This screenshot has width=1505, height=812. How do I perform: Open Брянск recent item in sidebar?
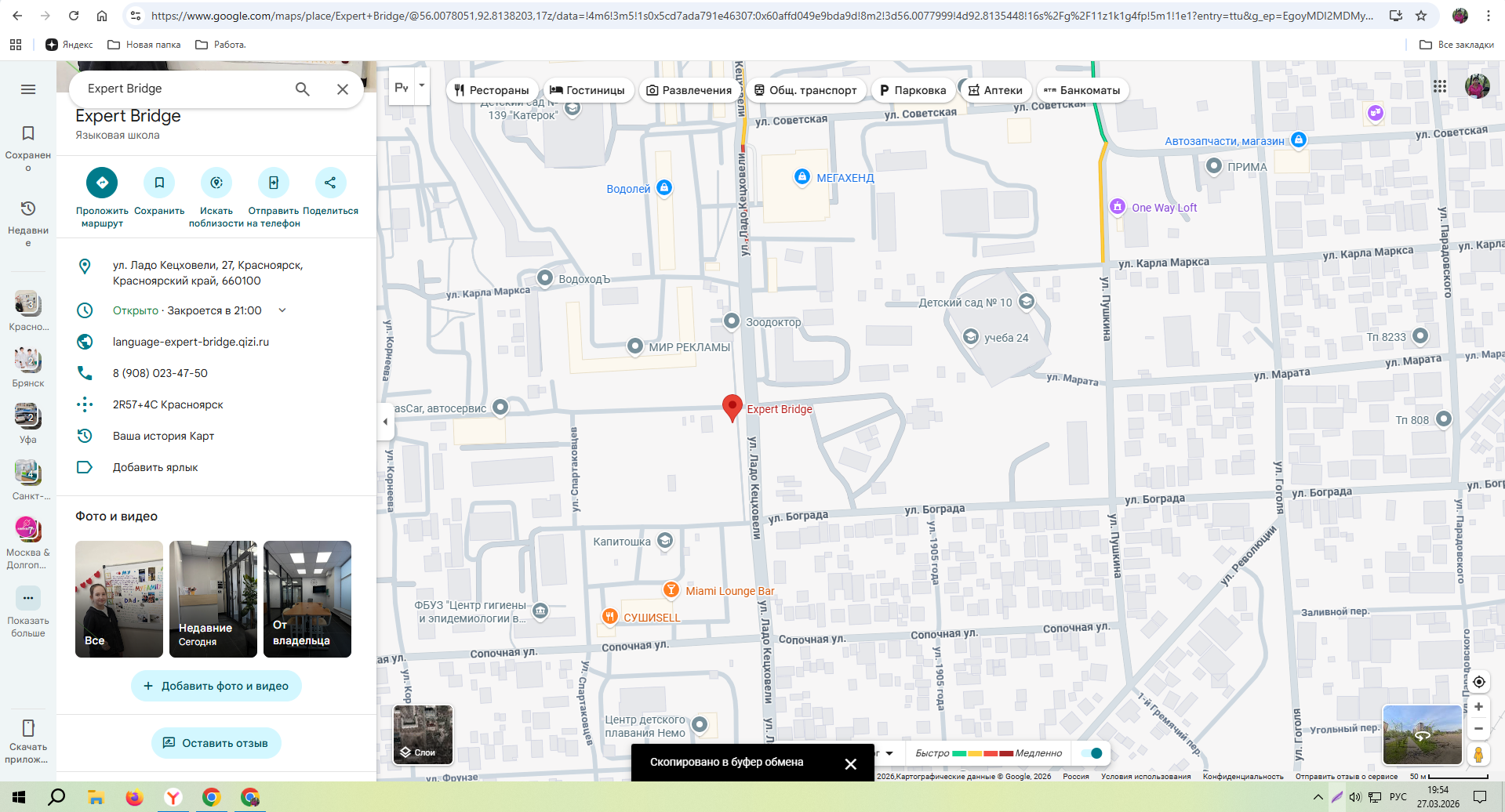point(28,367)
